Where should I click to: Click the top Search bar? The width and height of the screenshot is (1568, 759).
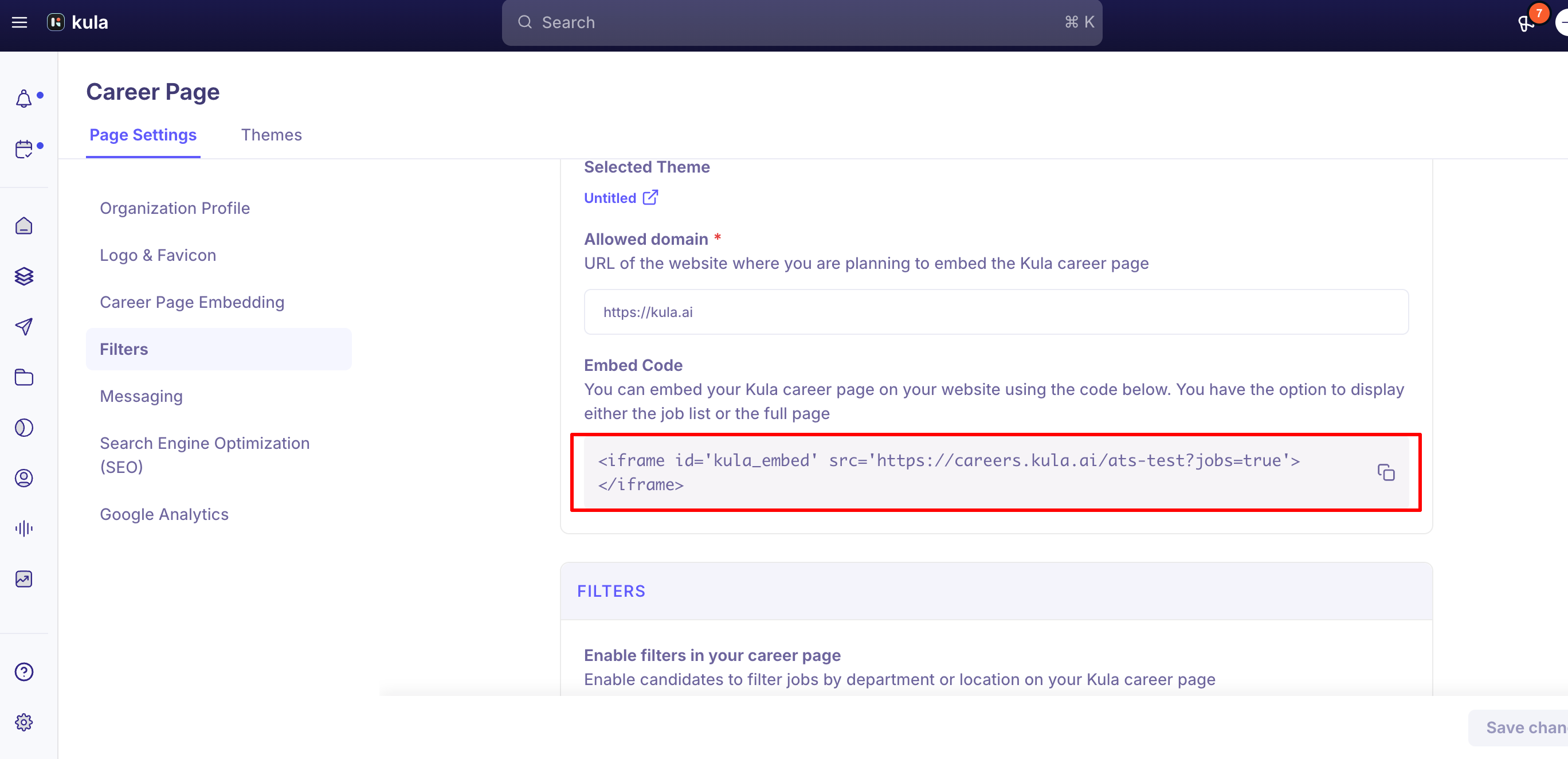pos(802,22)
